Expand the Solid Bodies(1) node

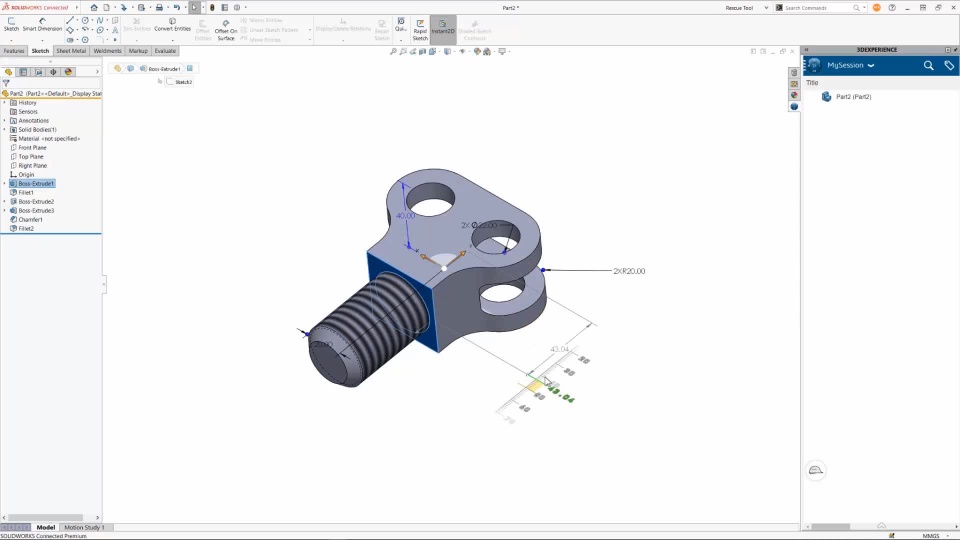pos(5,130)
